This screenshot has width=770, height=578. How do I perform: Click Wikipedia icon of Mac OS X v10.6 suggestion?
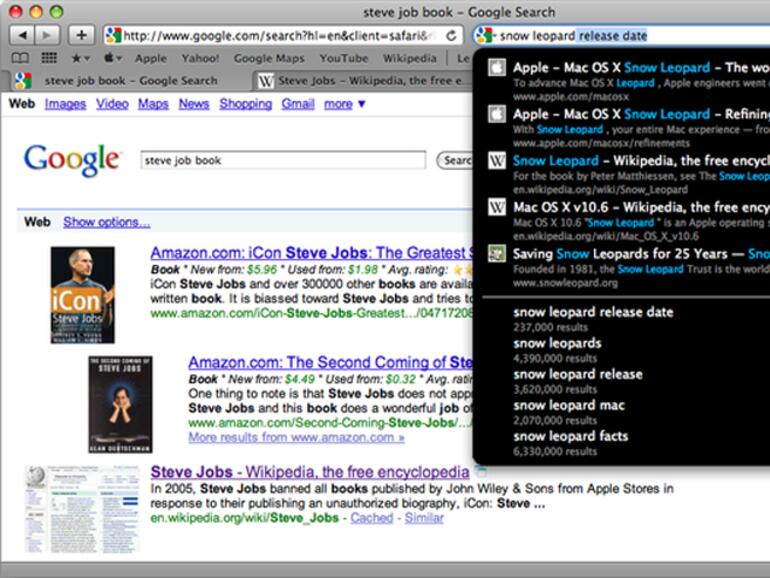coord(497,207)
